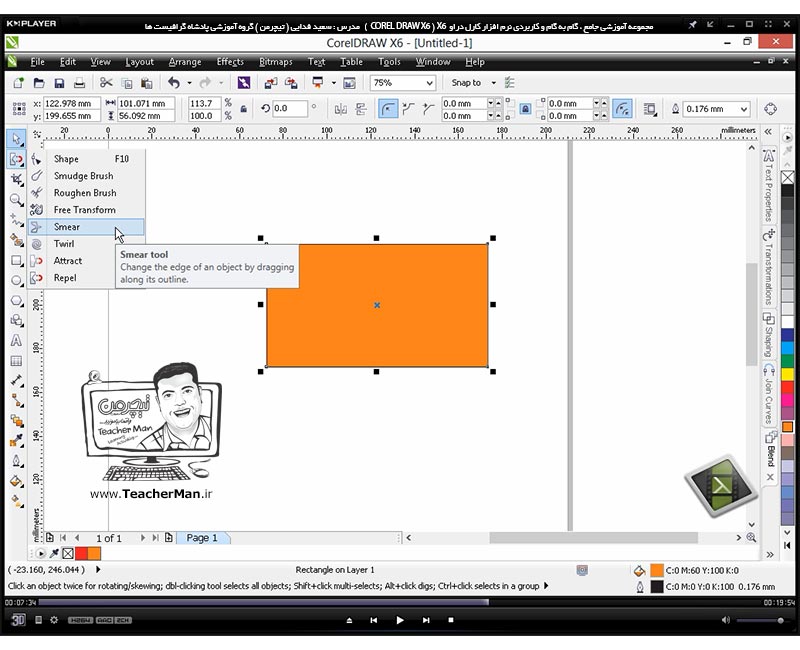The width and height of the screenshot is (800, 650).
Task: Open the Transformations docker tab
Action: coord(769,267)
